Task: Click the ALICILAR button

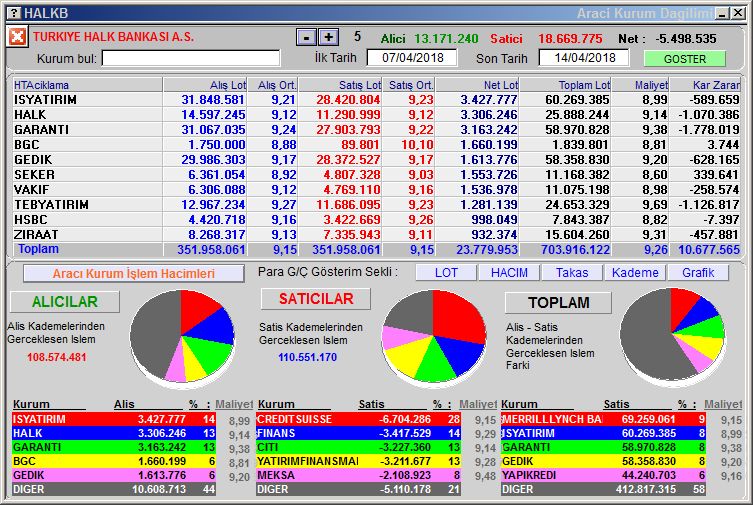Action: pos(65,301)
